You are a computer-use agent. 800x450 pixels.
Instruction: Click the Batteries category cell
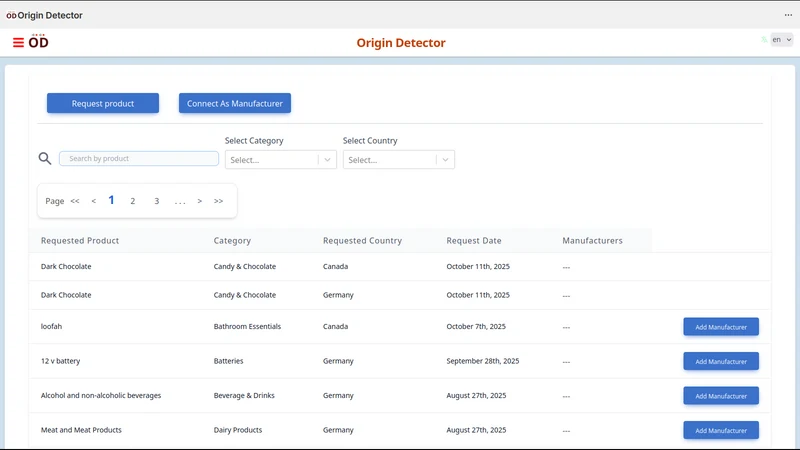pyautogui.click(x=229, y=361)
